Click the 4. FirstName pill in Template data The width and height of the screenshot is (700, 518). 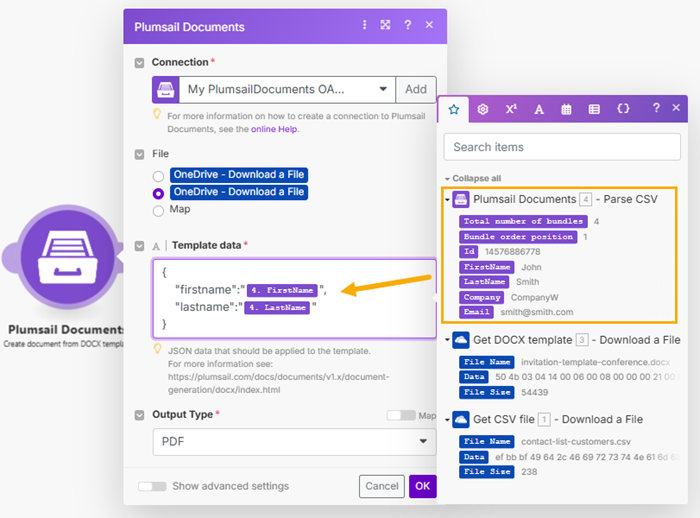coord(282,290)
